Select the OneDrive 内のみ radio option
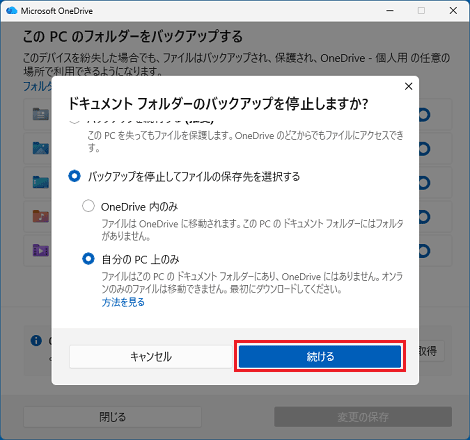The height and width of the screenshot is (440, 470). click(88, 206)
